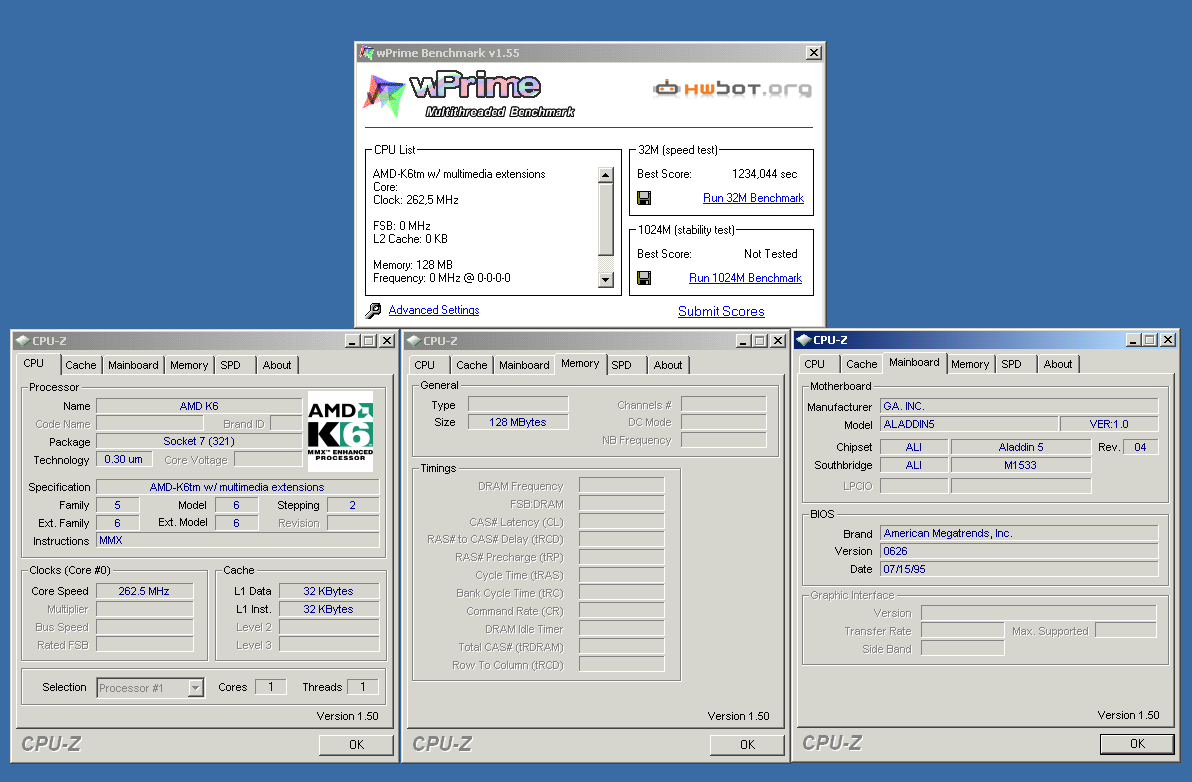Click the save icon in 1024M stability test
This screenshot has height=782, width=1192.
click(644, 278)
